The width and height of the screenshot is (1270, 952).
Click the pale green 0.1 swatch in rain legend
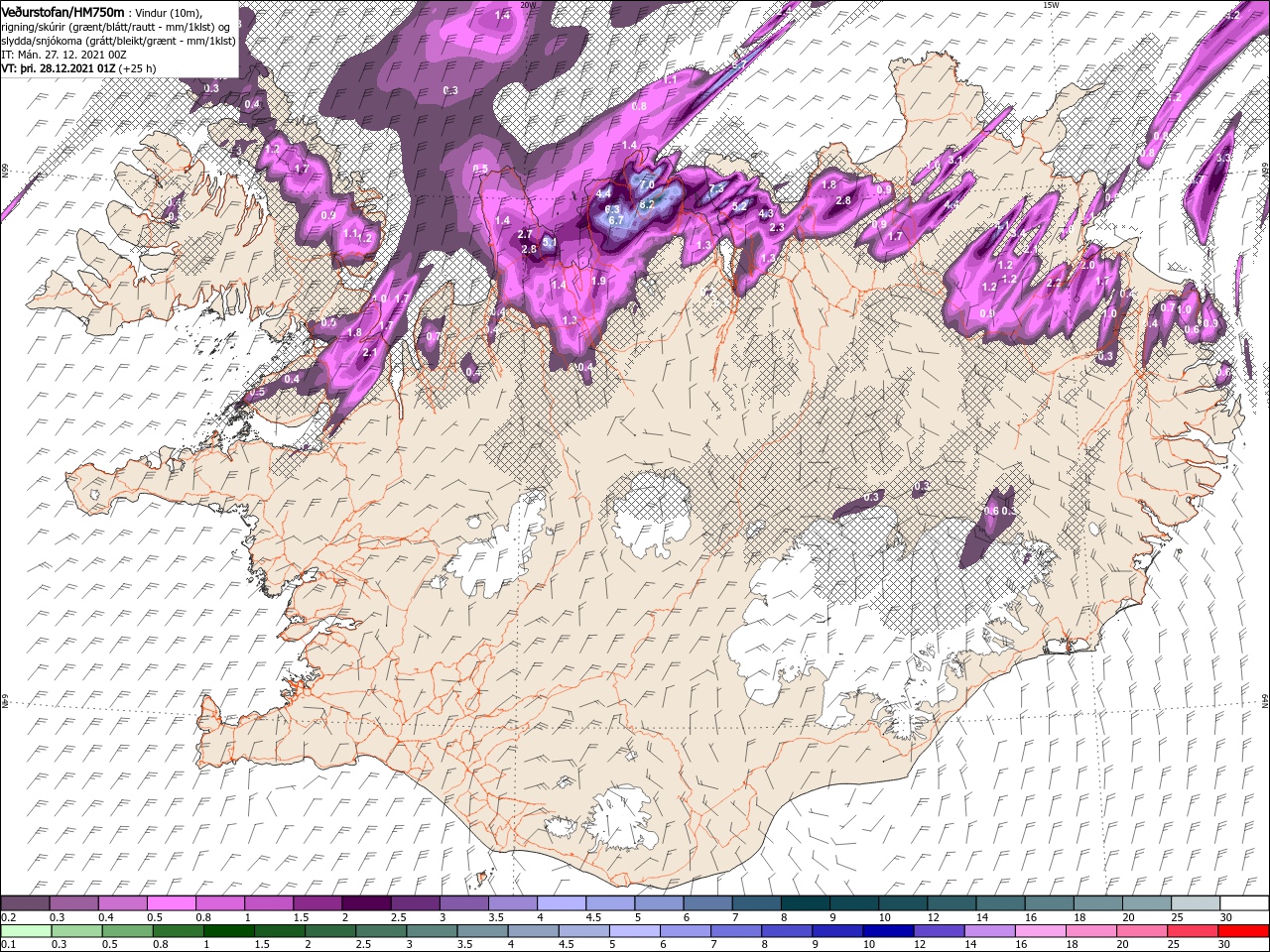pyautogui.click(x=25, y=931)
